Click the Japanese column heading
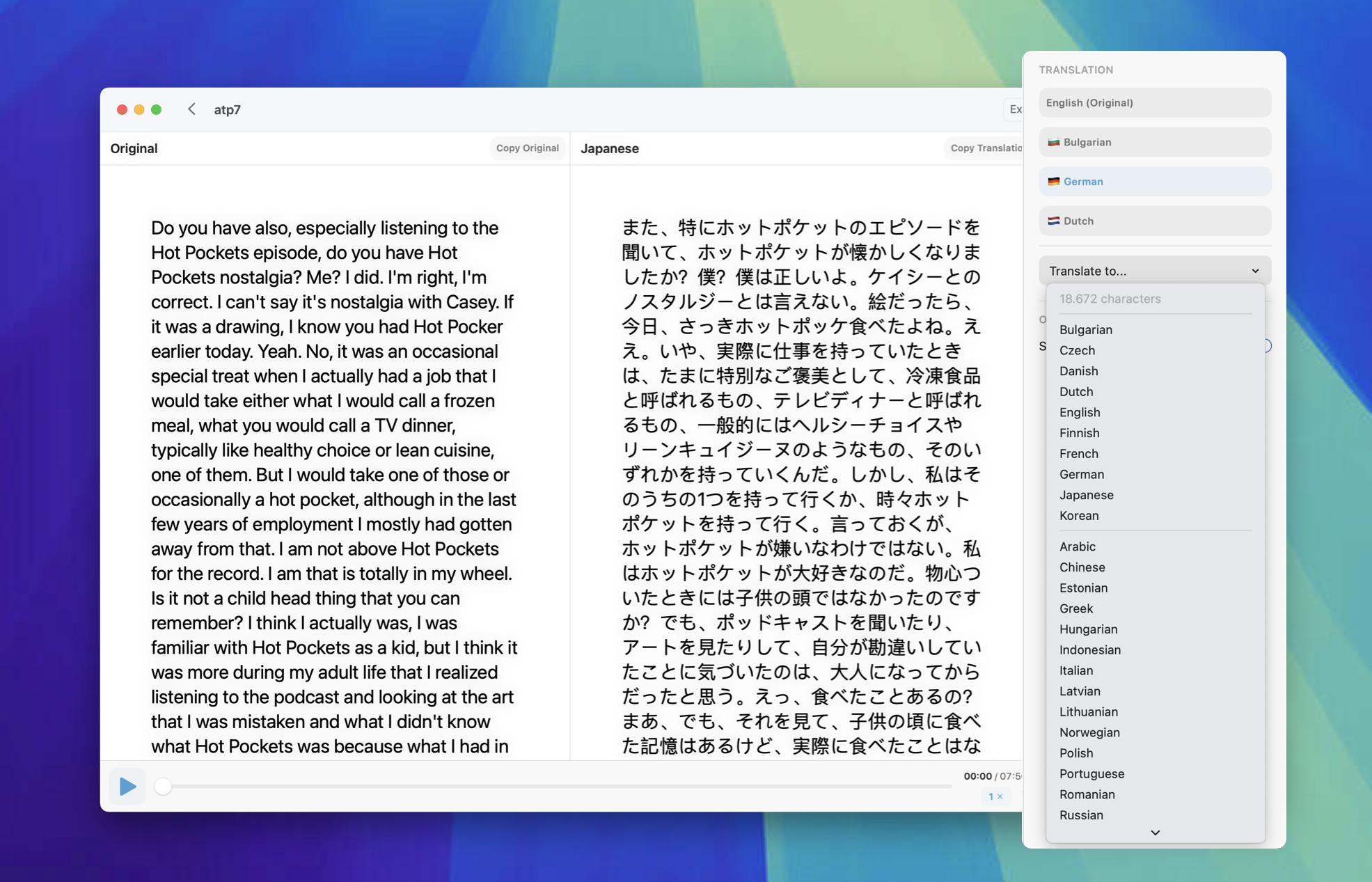Image resolution: width=1372 pixels, height=882 pixels. pyautogui.click(x=610, y=148)
